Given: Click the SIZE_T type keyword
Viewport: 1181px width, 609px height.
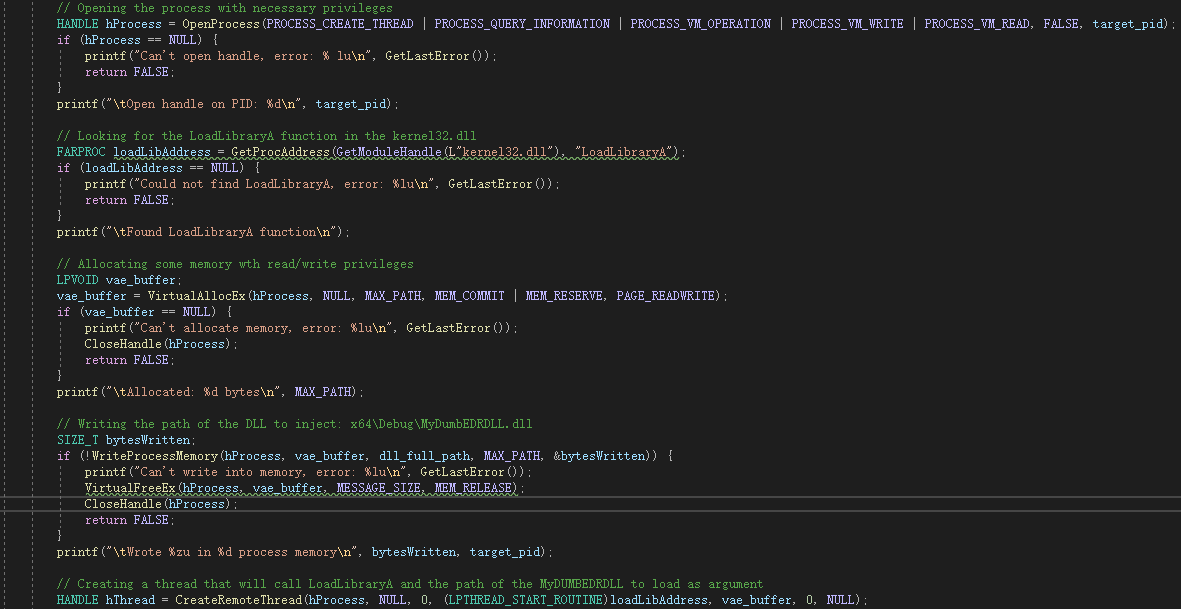Looking at the screenshot, I should (78, 440).
